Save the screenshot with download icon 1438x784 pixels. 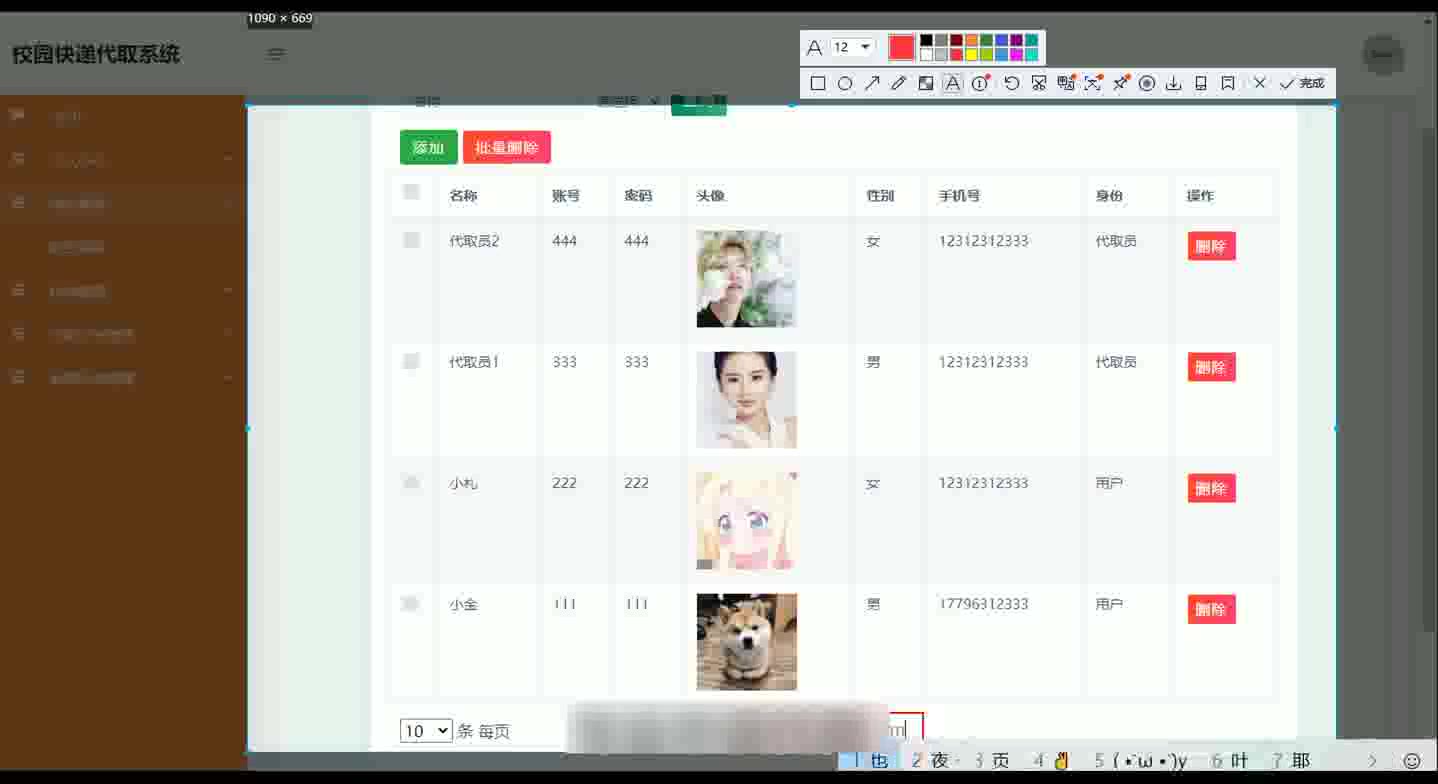click(1174, 84)
